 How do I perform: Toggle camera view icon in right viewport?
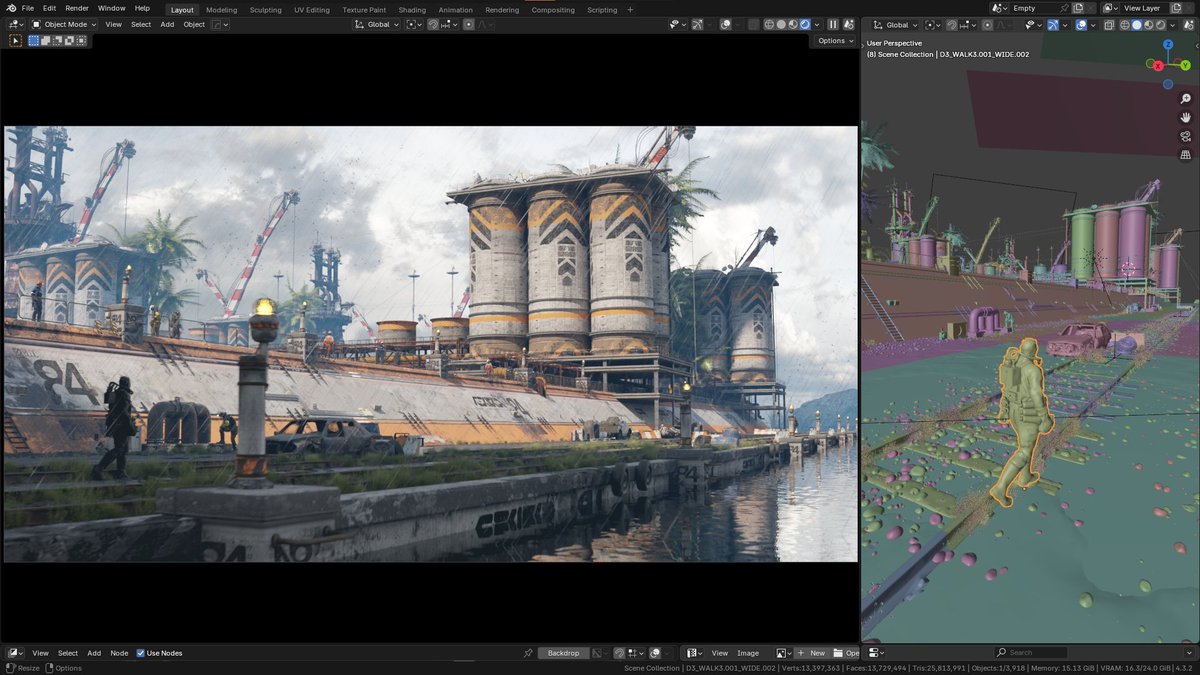point(1186,136)
